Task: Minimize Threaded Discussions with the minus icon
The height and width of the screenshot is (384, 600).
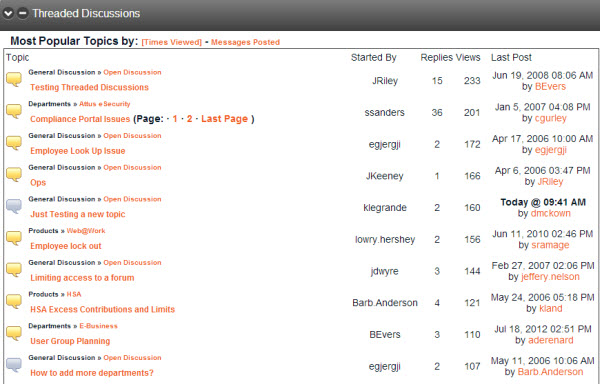Action: click(x=23, y=13)
